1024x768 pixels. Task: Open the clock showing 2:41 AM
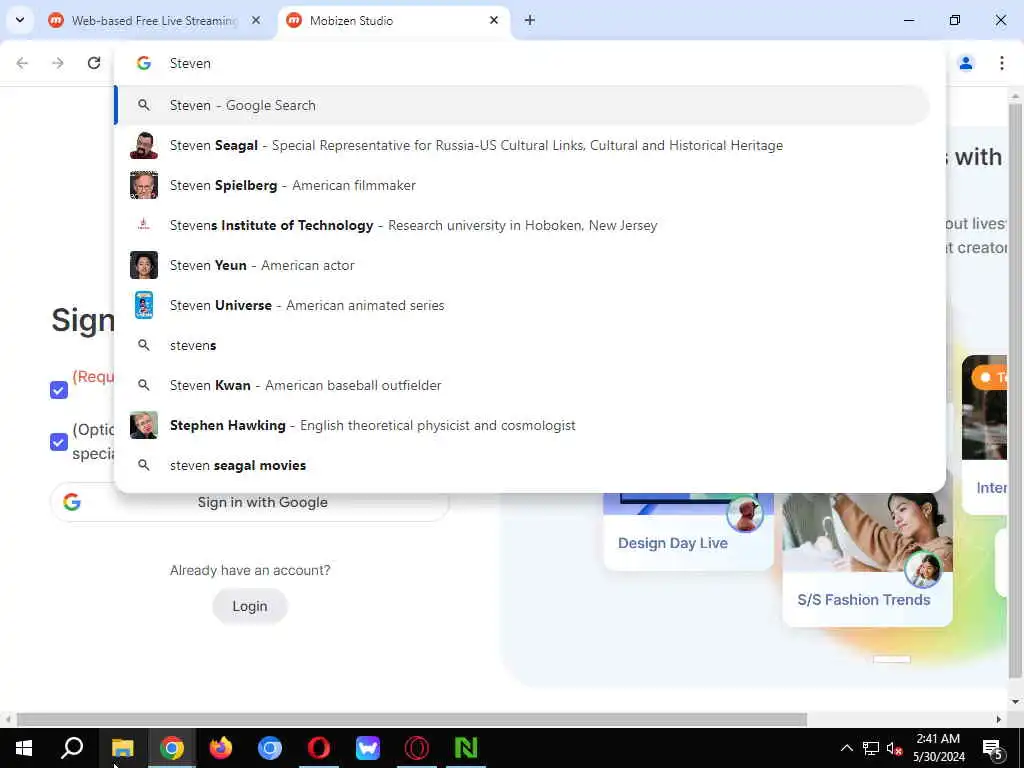[938, 748]
